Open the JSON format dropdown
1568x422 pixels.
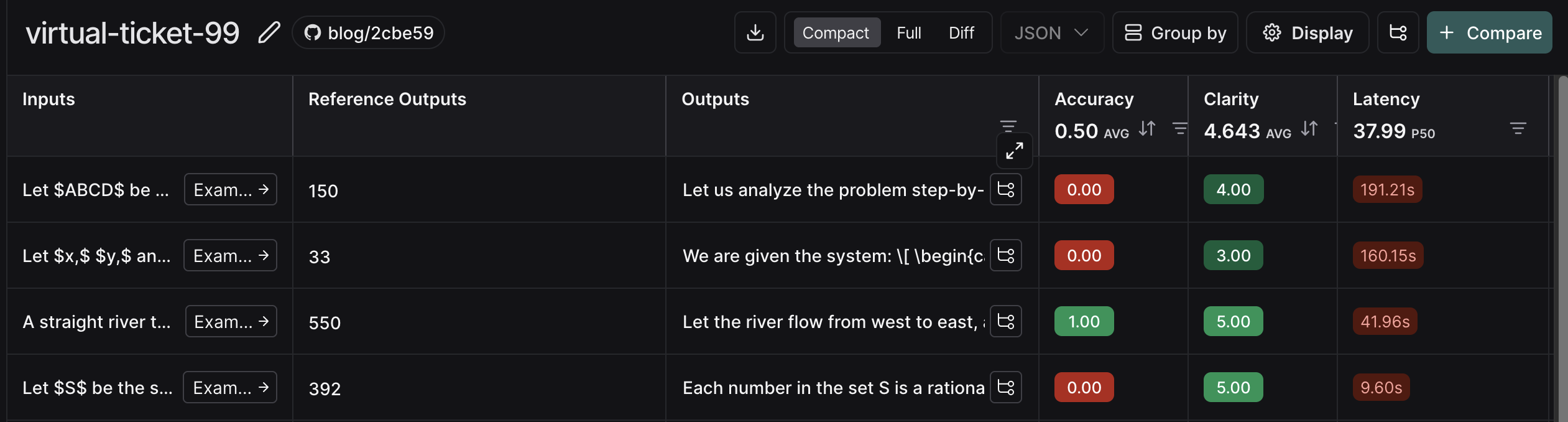1052,32
